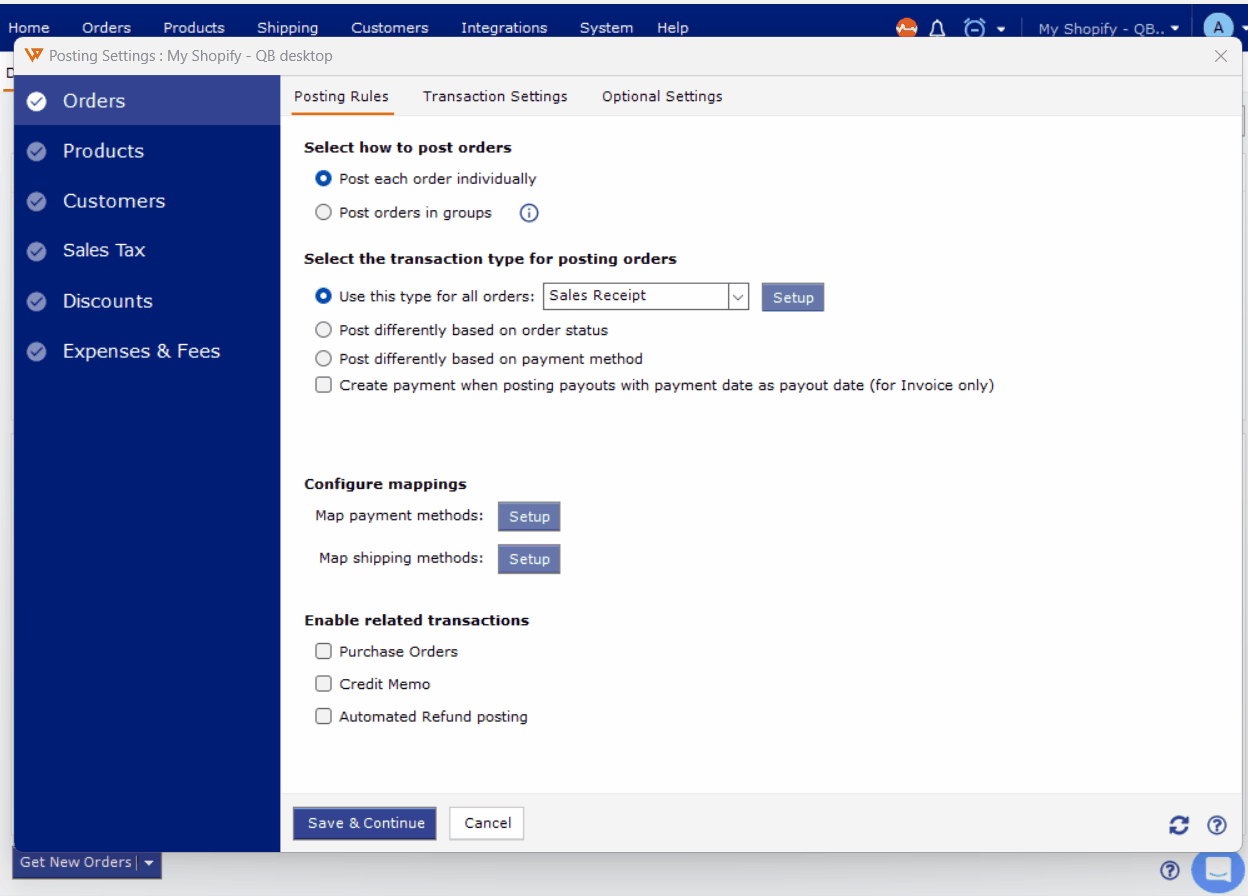Switch to Optional Settings tab

662,97
